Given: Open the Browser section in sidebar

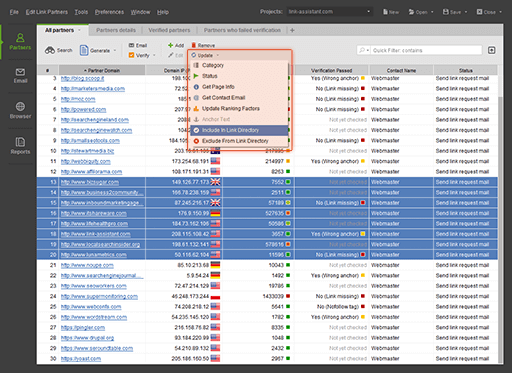Looking at the screenshot, I should pos(20,110).
